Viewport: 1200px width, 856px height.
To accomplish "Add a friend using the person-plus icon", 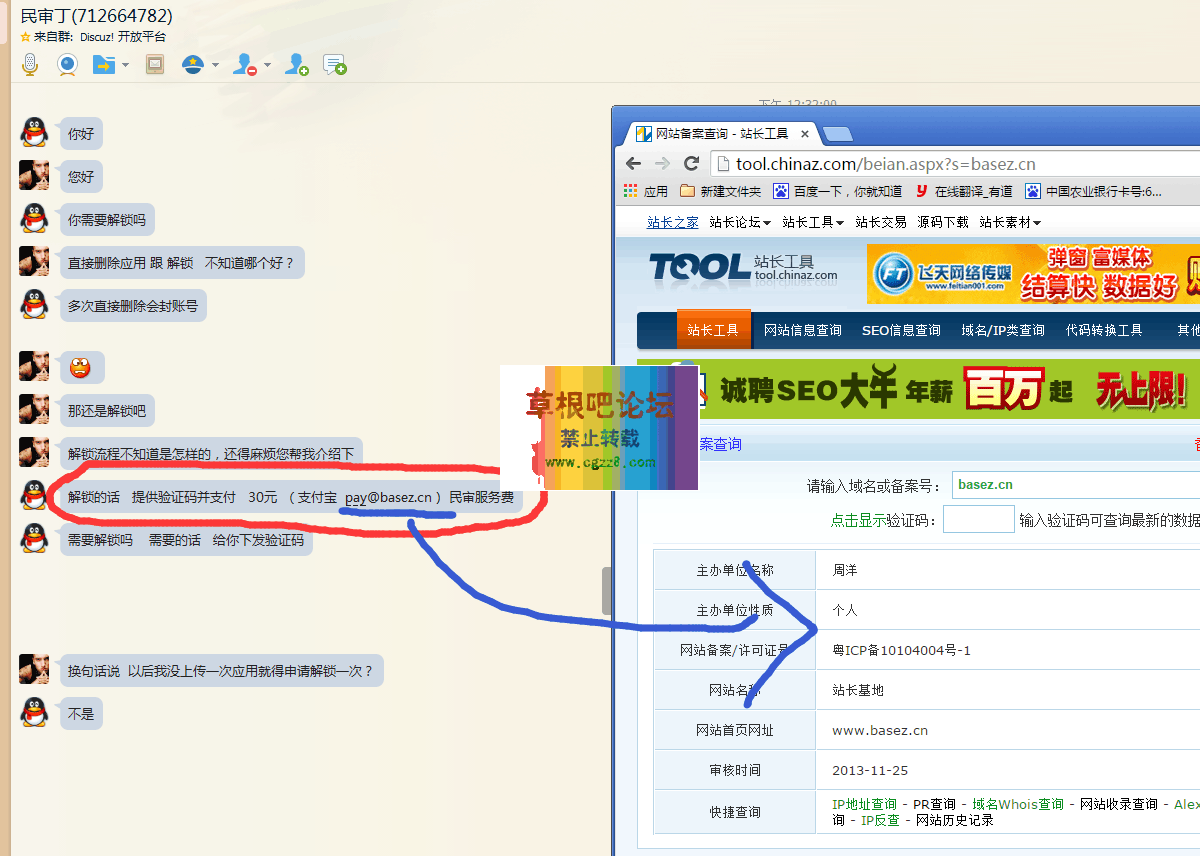I will click(x=296, y=64).
